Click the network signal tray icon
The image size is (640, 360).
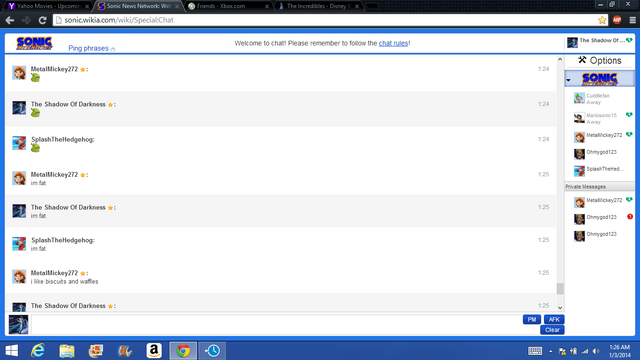585,351
